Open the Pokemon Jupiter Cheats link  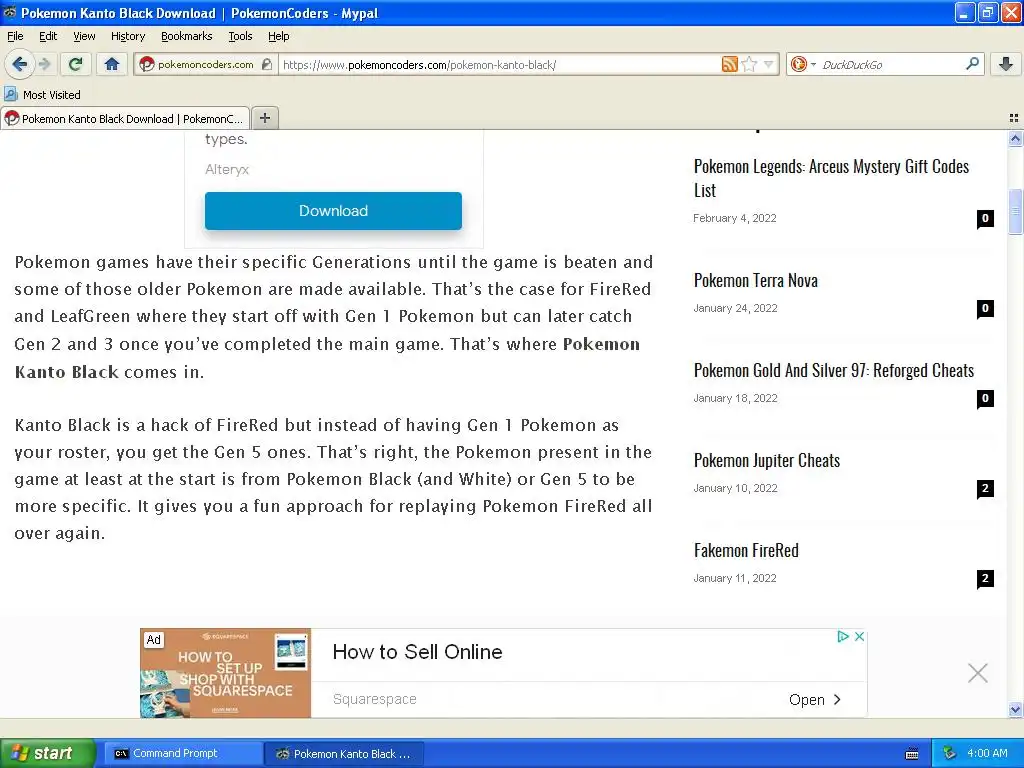(767, 461)
